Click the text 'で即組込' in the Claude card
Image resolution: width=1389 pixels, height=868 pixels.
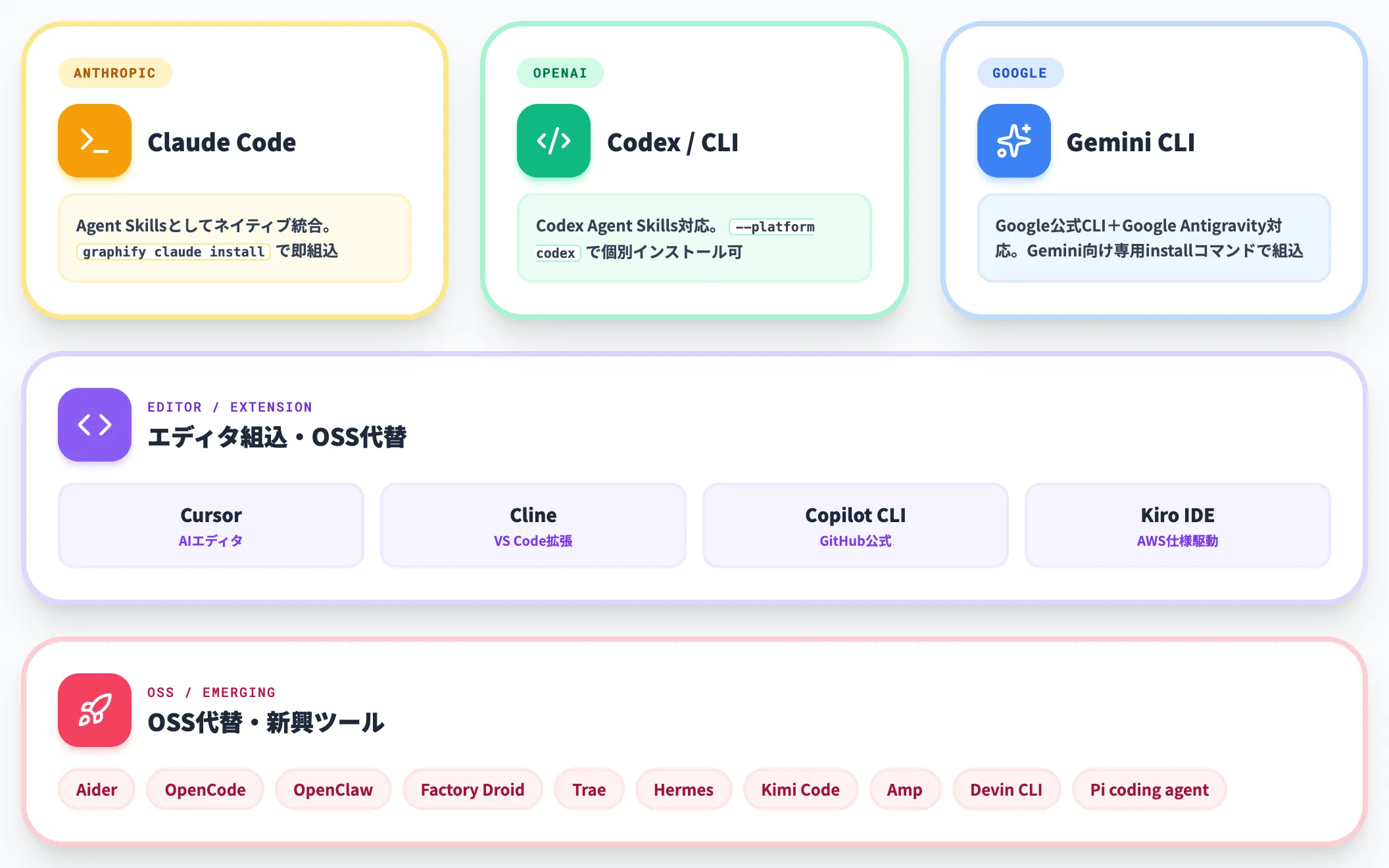click(x=307, y=251)
